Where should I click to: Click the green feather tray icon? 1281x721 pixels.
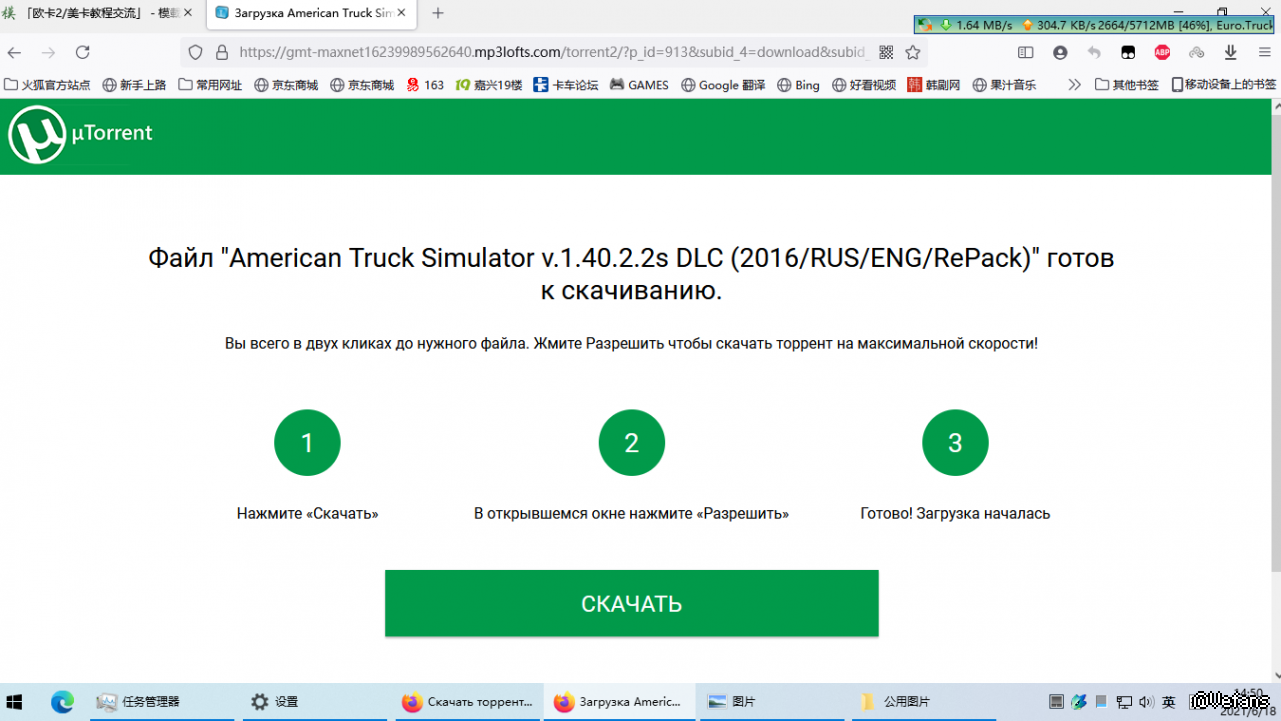click(1078, 702)
